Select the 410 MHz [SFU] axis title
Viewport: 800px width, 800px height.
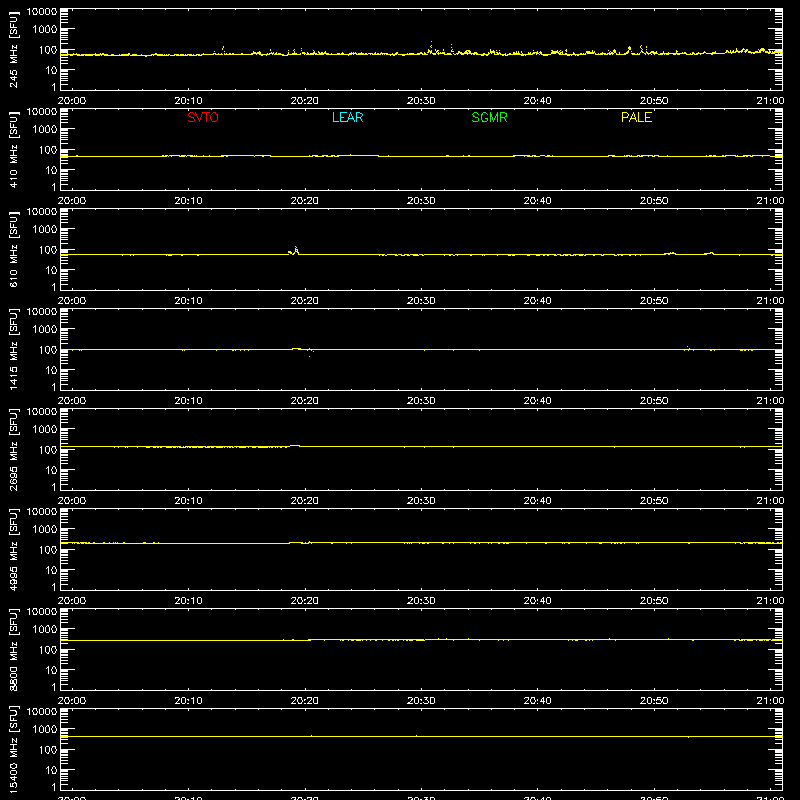[x=13, y=149]
